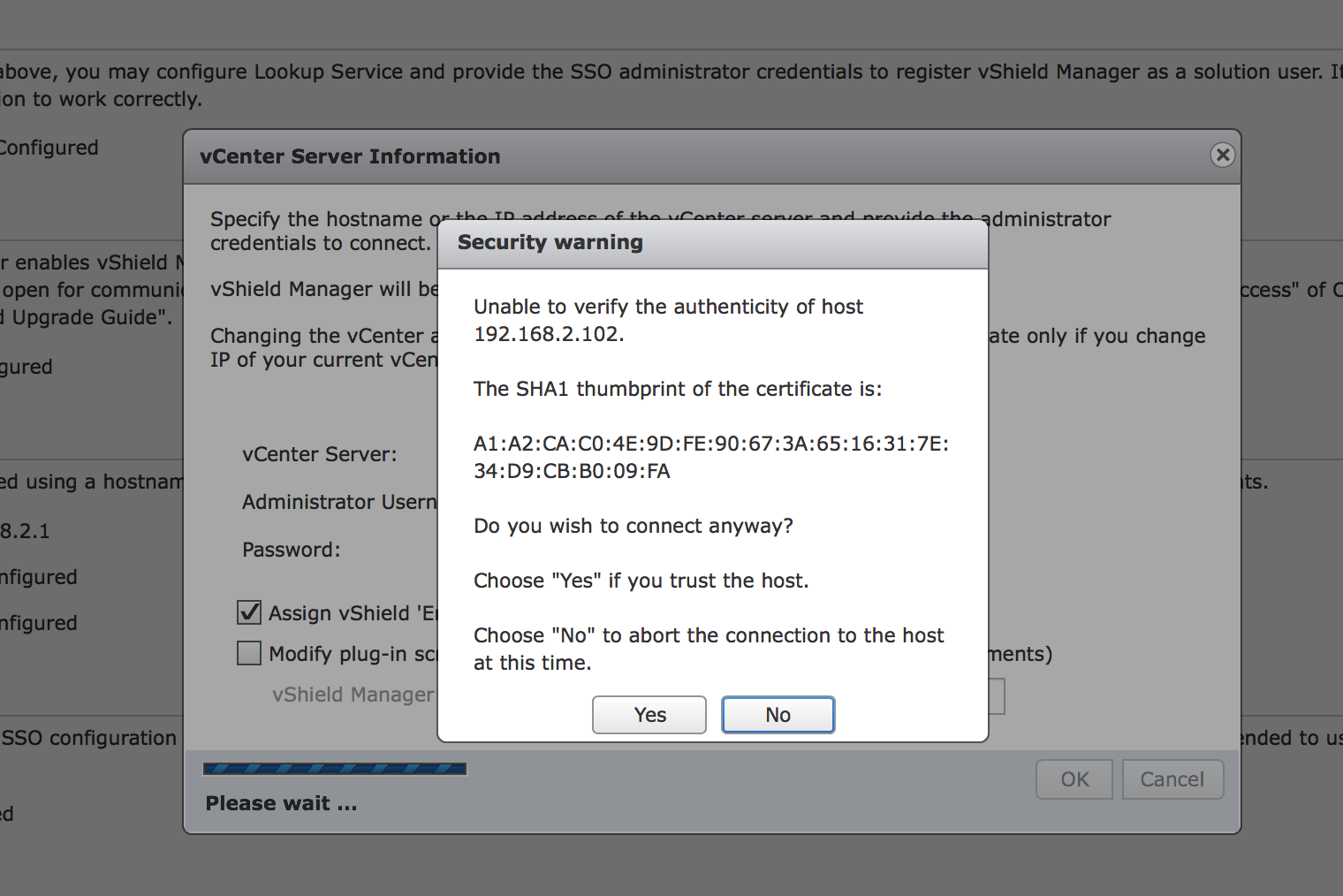The height and width of the screenshot is (896, 1343).
Task: Uncheck the Assign vShield checkbox
Action: tap(249, 612)
